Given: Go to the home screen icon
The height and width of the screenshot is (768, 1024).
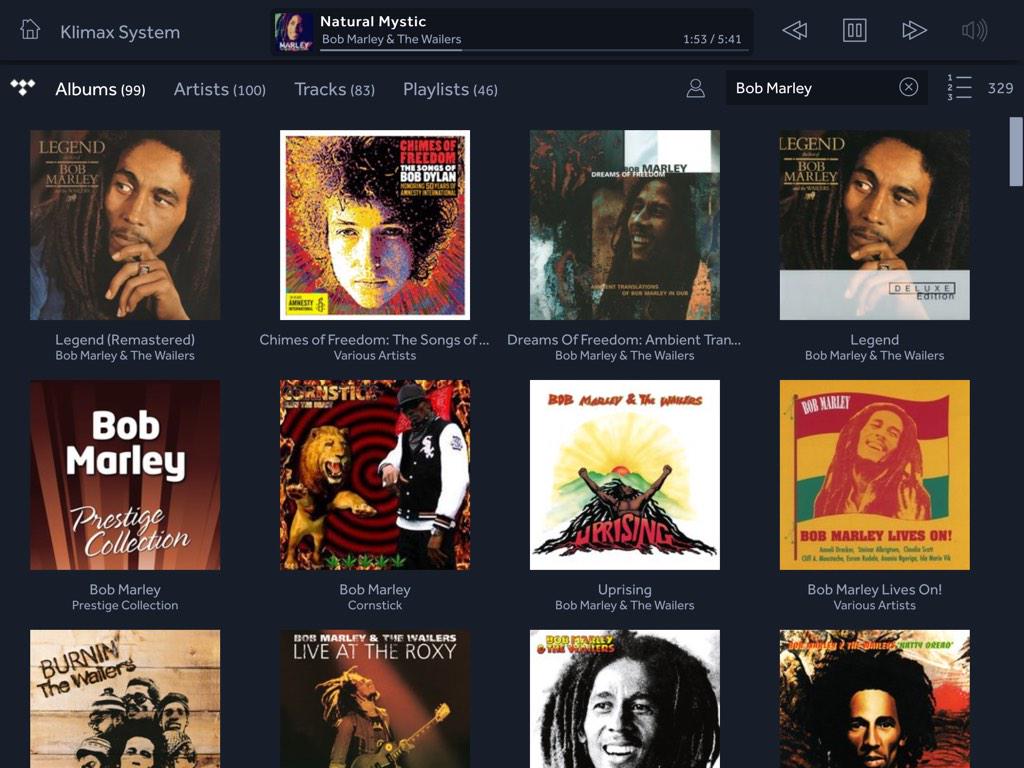Looking at the screenshot, I should point(30,30).
